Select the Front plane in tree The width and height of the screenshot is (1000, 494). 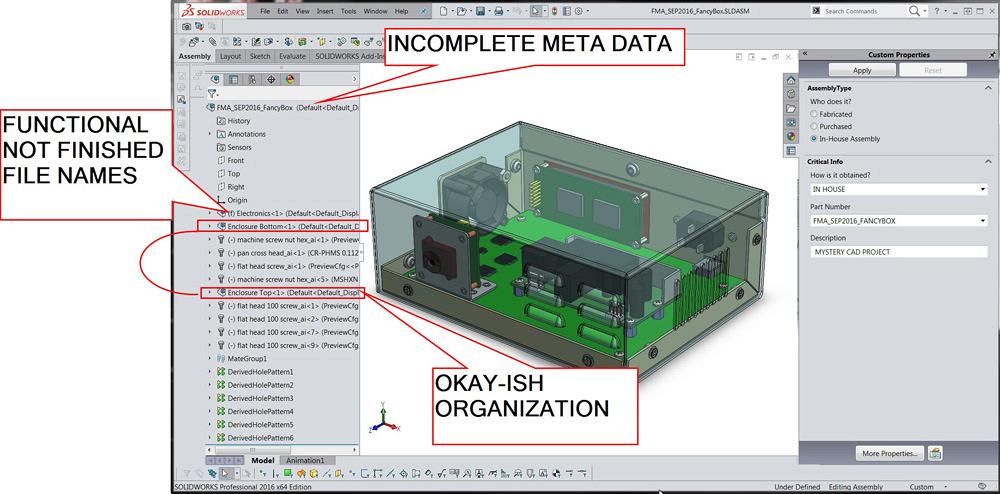click(235, 161)
